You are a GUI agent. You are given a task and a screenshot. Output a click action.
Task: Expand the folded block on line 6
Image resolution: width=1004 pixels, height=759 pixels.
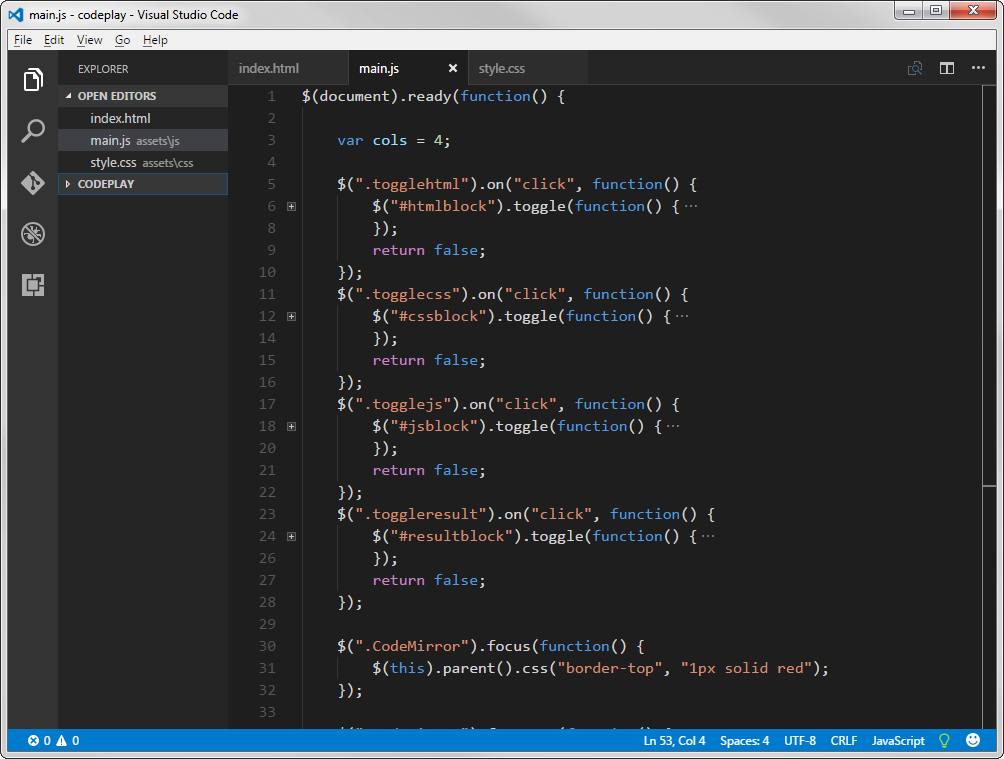tap(291, 206)
